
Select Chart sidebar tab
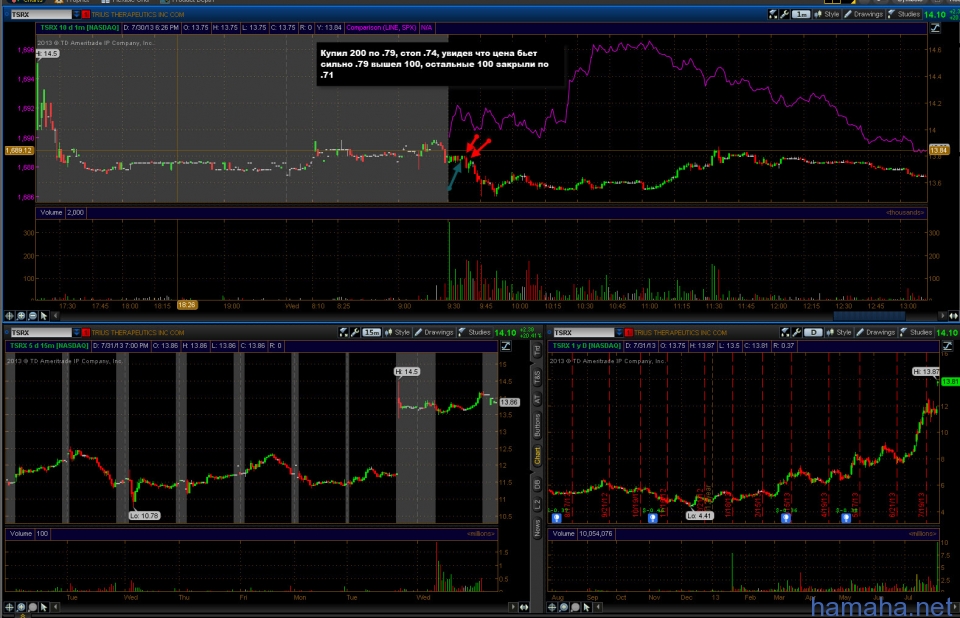point(537,456)
